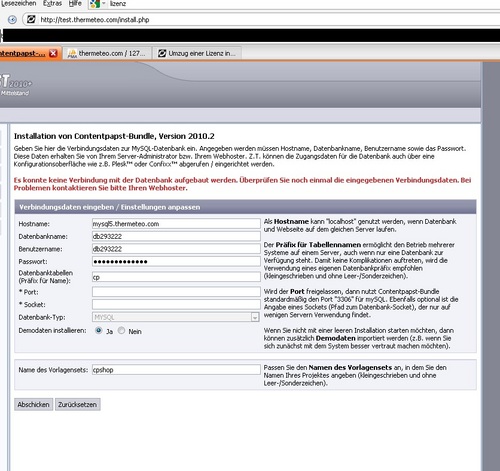Switch to the thermeteo.com / 127 tab
The height and width of the screenshot is (471, 500).
pyautogui.click(x=107, y=53)
